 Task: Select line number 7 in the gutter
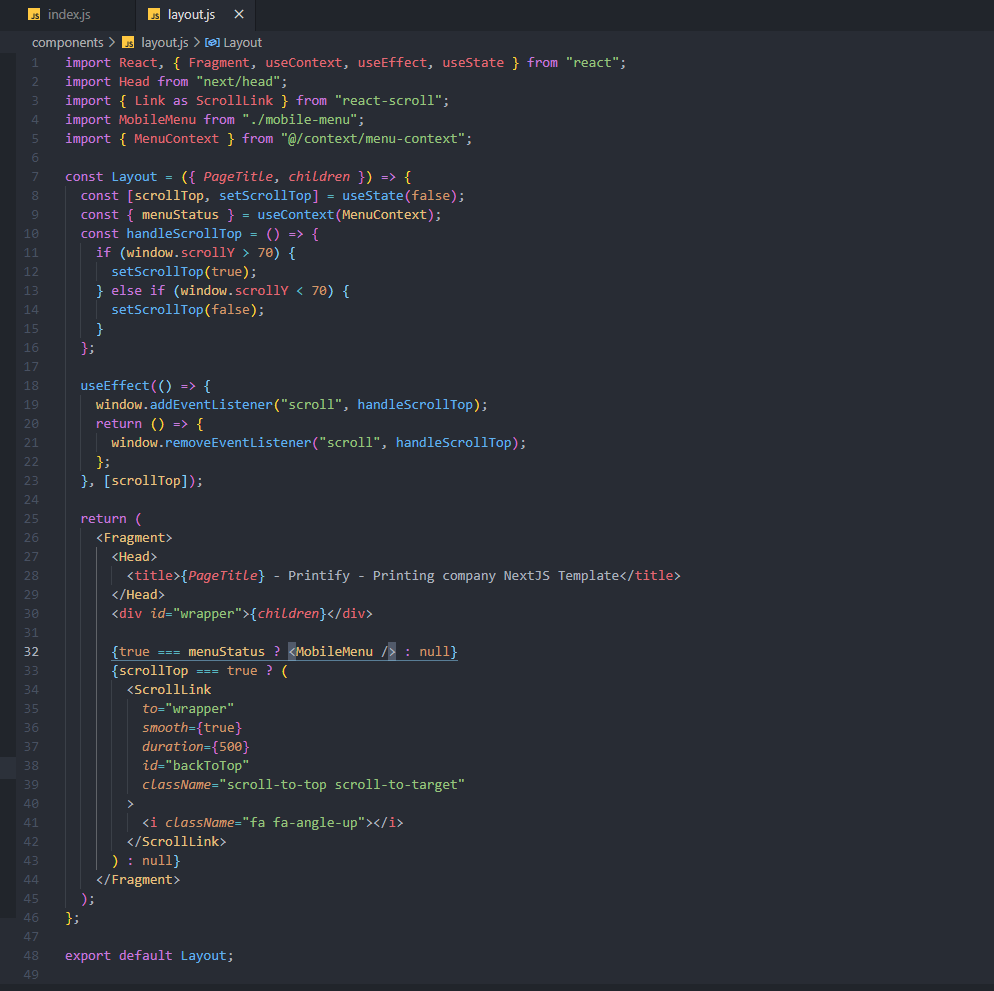pyautogui.click(x=34, y=177)
